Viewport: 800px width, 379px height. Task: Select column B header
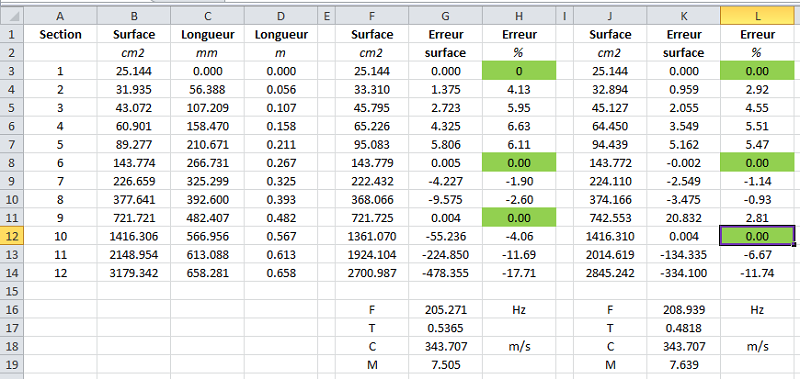click(x=134, y=17)
